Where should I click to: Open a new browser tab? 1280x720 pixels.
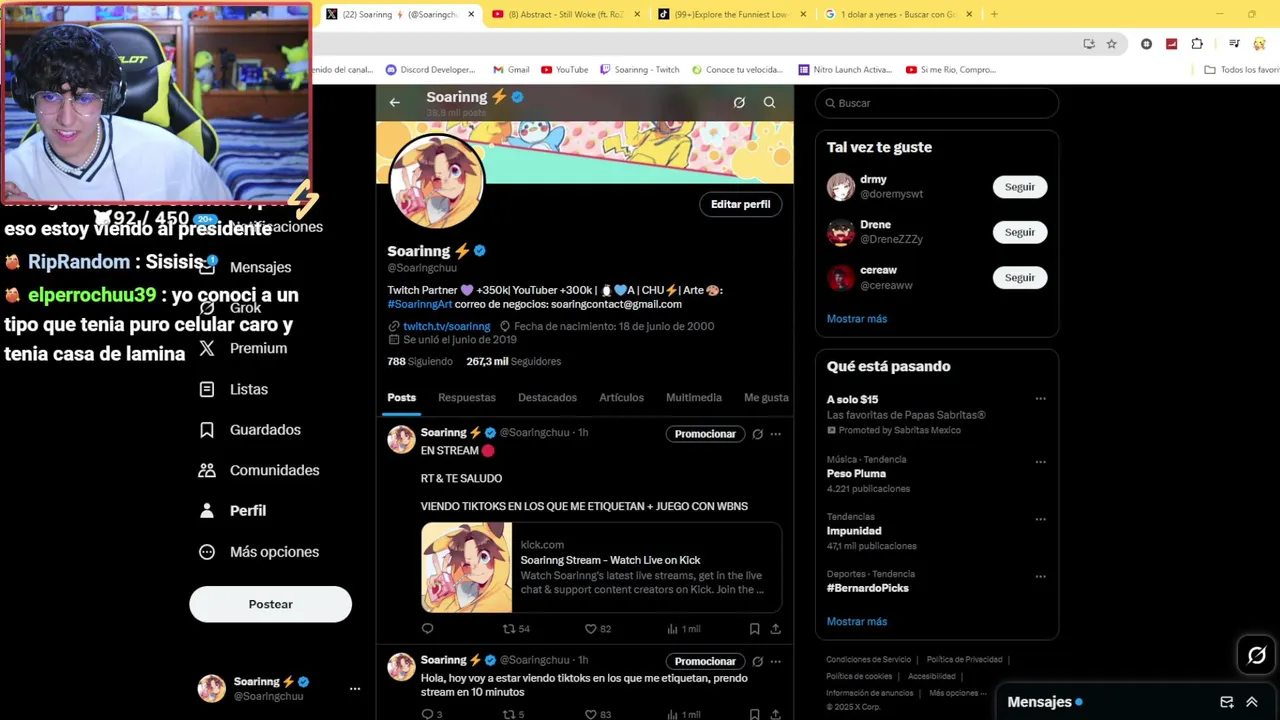tap(994, 14)
